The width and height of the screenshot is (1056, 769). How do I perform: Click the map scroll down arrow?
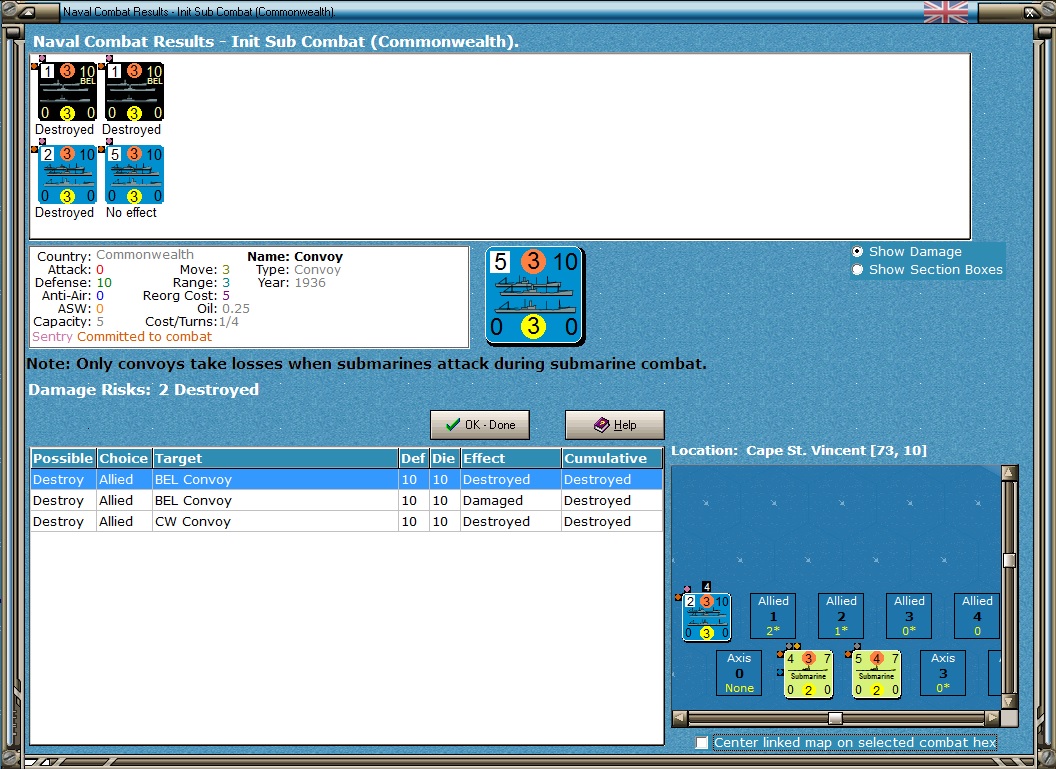point(1009,702)
